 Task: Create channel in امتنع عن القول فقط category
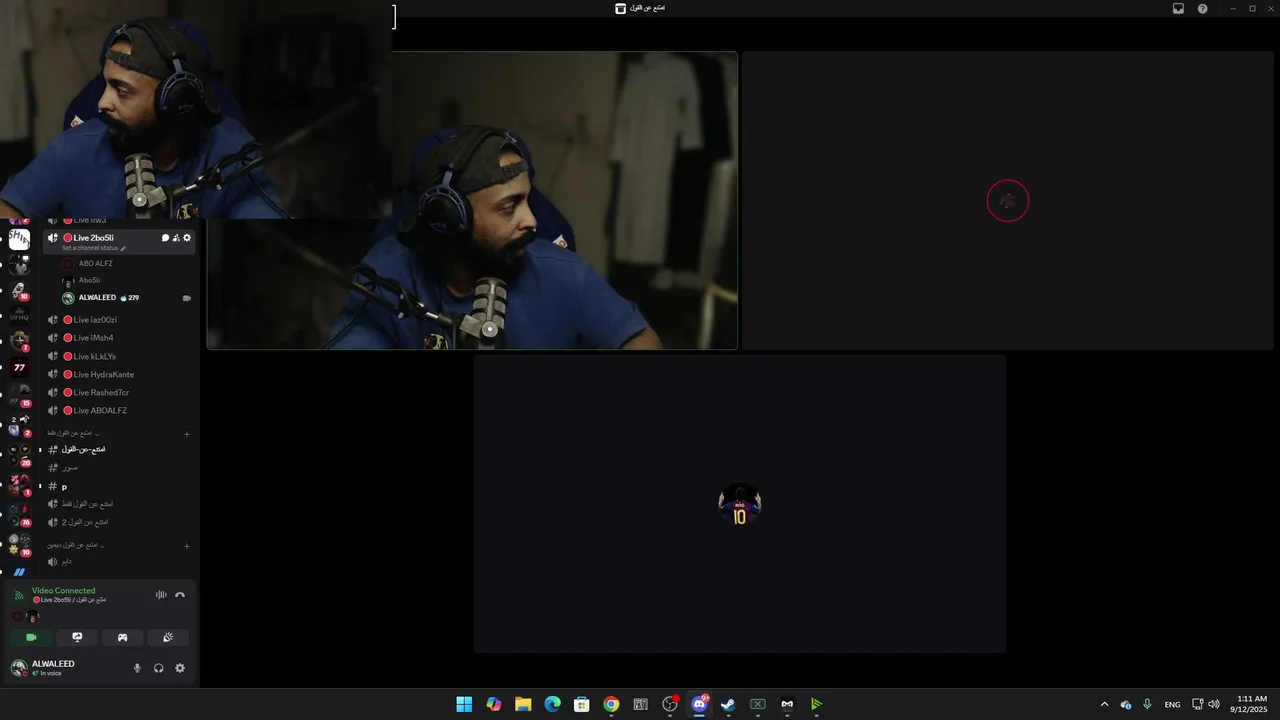click(187, 434)
